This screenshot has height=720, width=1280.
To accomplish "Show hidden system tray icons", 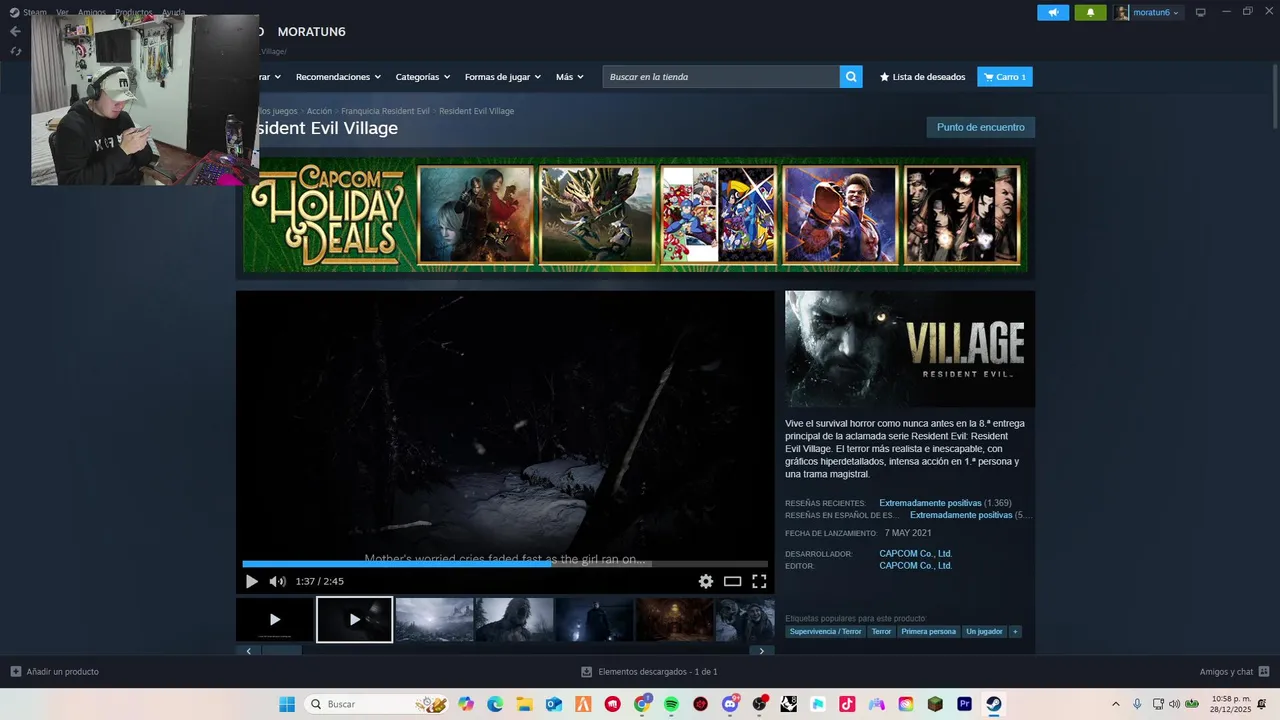I will coord(1116,704).
